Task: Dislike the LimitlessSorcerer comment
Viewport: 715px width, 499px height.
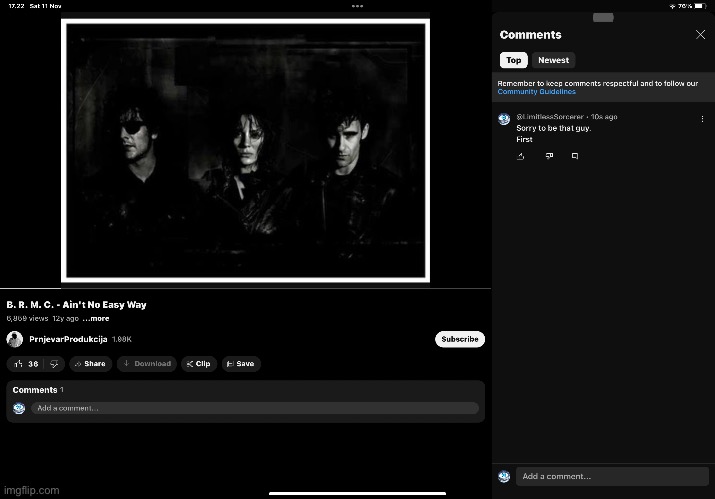Action: pos(549,156)
